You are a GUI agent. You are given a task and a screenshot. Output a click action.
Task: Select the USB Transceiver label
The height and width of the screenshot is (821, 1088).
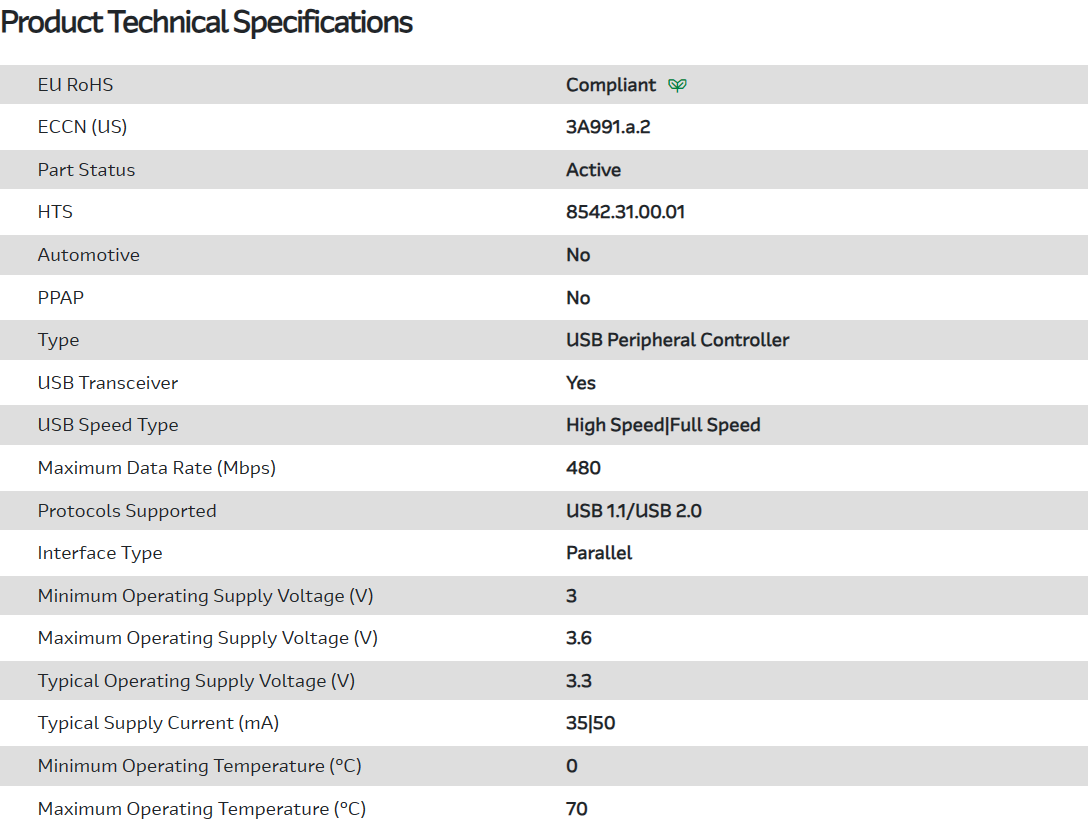pyautogui.click(x=108, y=383)
